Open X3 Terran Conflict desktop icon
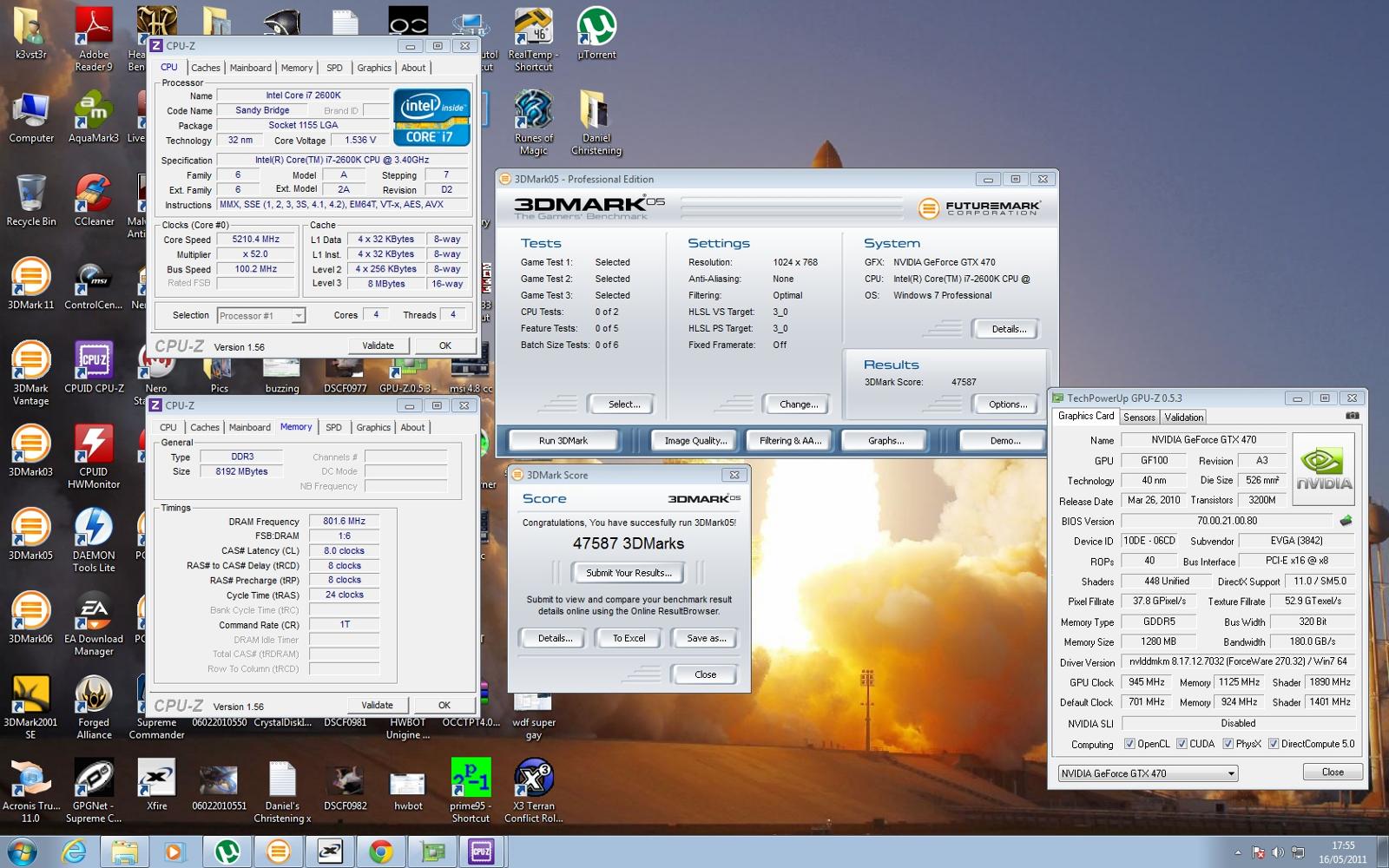Screen dimensions: 1389x868 coord(533,791)
